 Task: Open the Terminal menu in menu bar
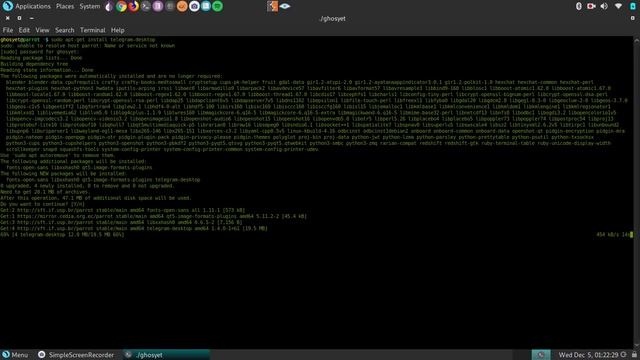click(x=93, y=30)
